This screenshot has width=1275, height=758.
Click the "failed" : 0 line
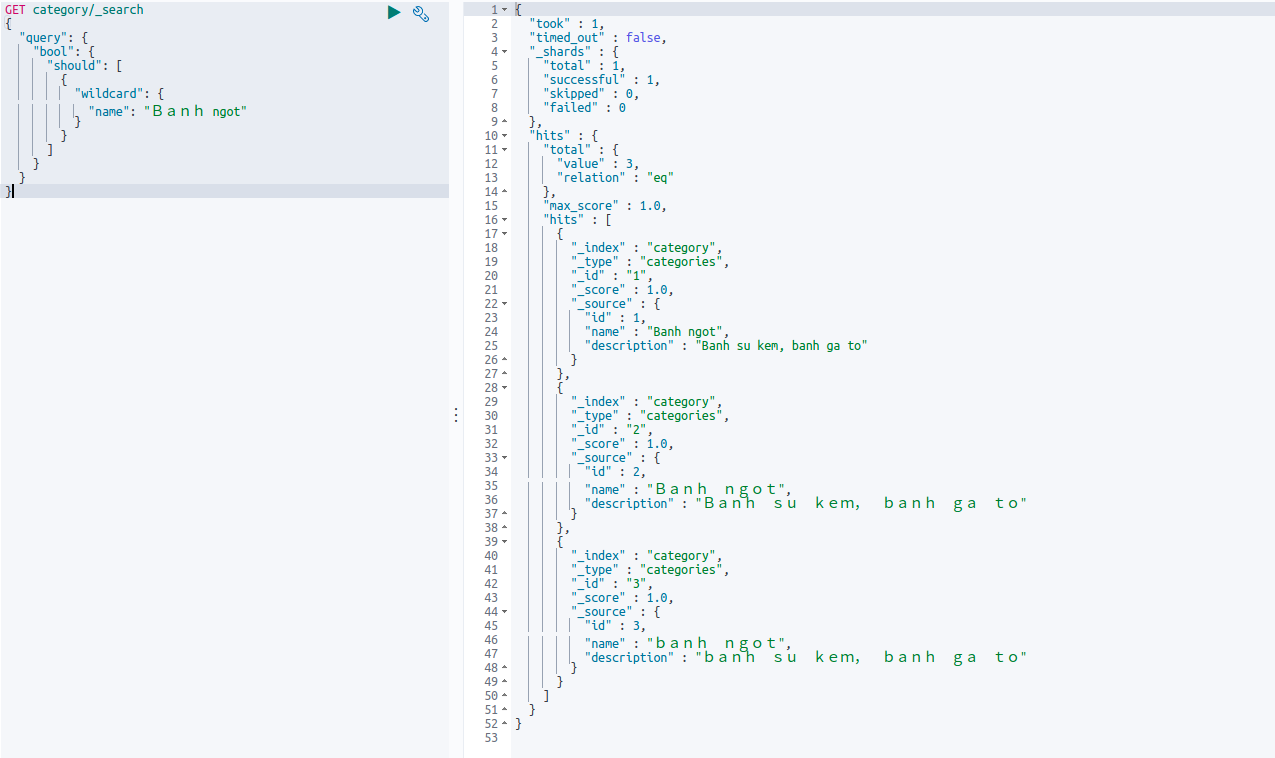pyautogui.click(x=584, y=108)
